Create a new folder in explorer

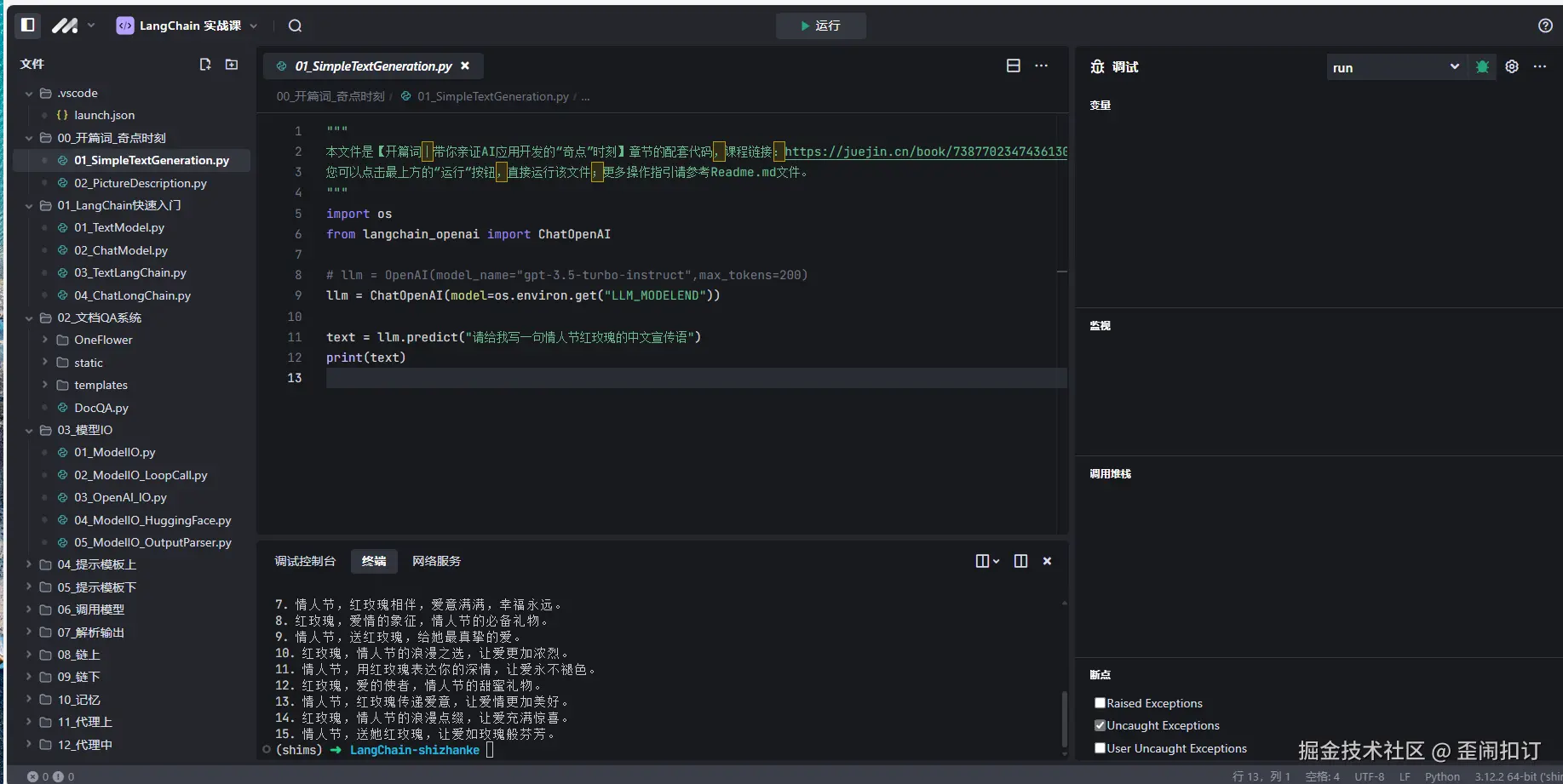coord(232,65)
